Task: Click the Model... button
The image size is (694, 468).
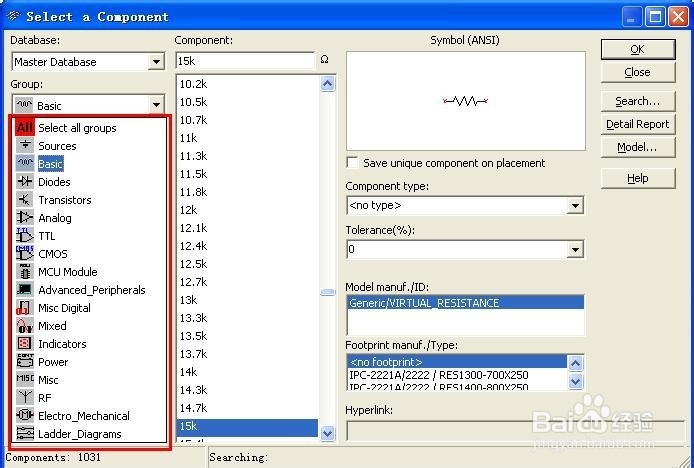Action: coord(638,147)
